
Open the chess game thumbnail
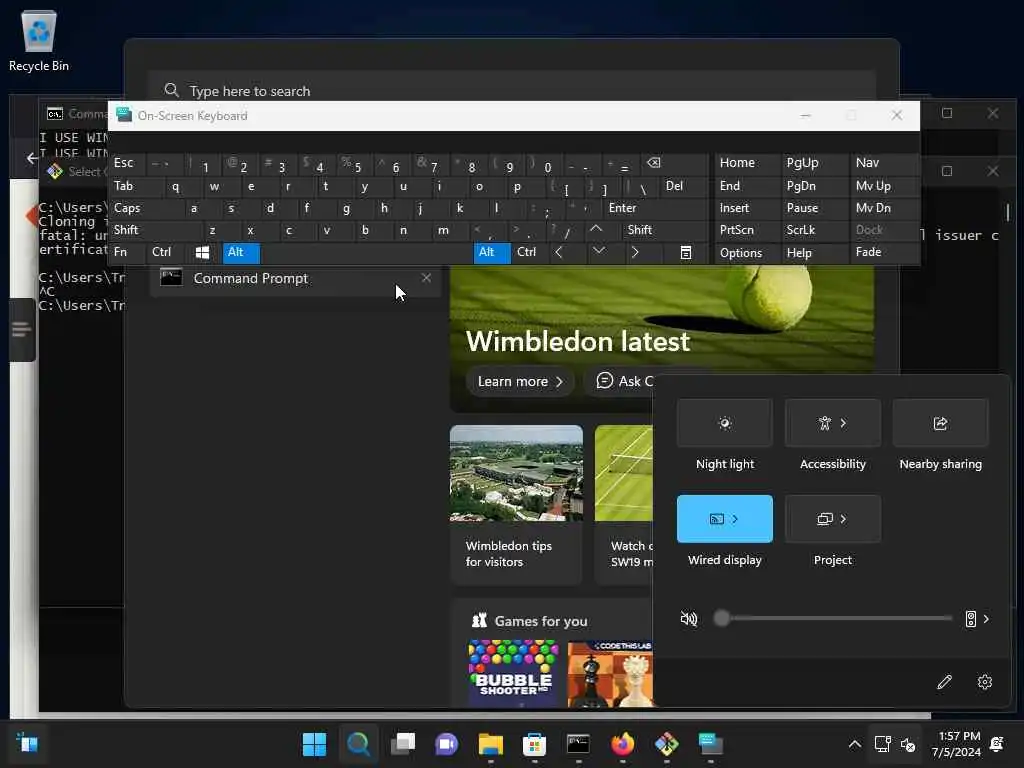pyautogui.click(x=611, y=673)
